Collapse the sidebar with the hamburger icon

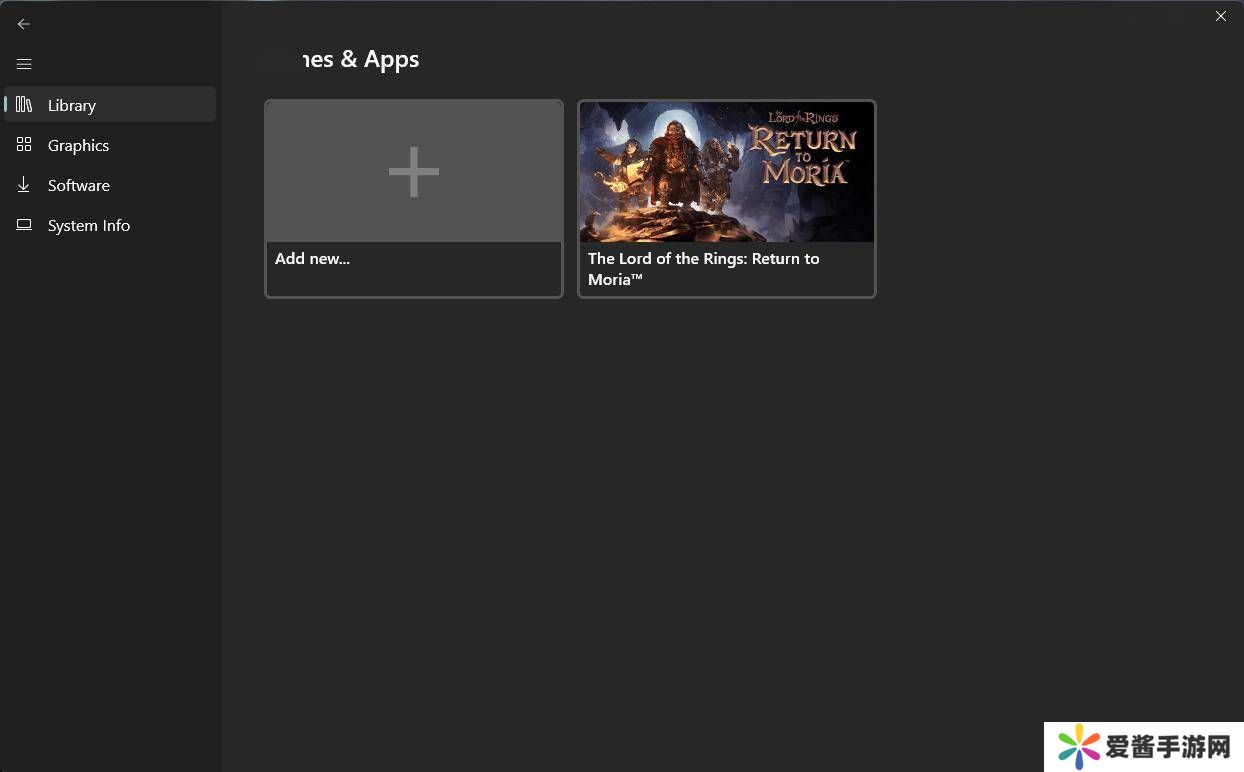coord(24,64)
